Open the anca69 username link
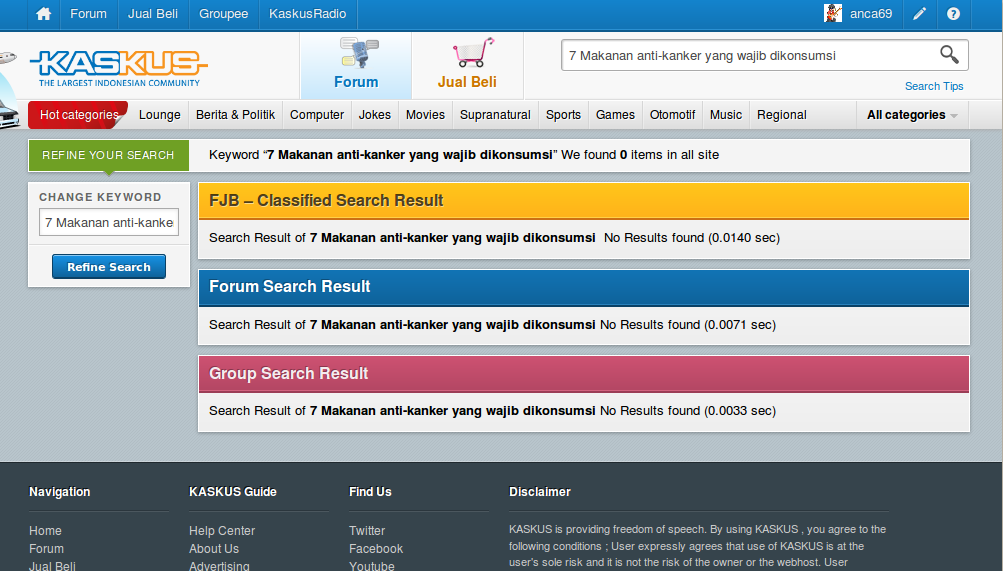This screenshot has height=571, width=1003. [x=871, y=13]
